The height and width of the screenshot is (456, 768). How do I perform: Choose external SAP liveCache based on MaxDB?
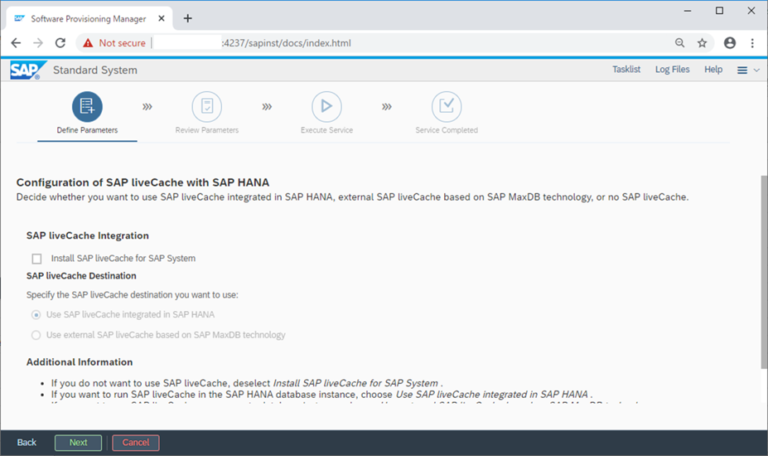tap(37, 335)
